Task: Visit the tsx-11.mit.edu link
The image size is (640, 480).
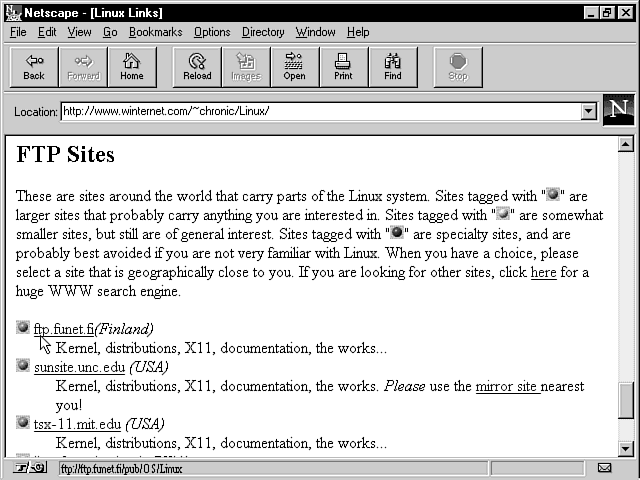Action: pyautogui.click(x=77, y=424)
